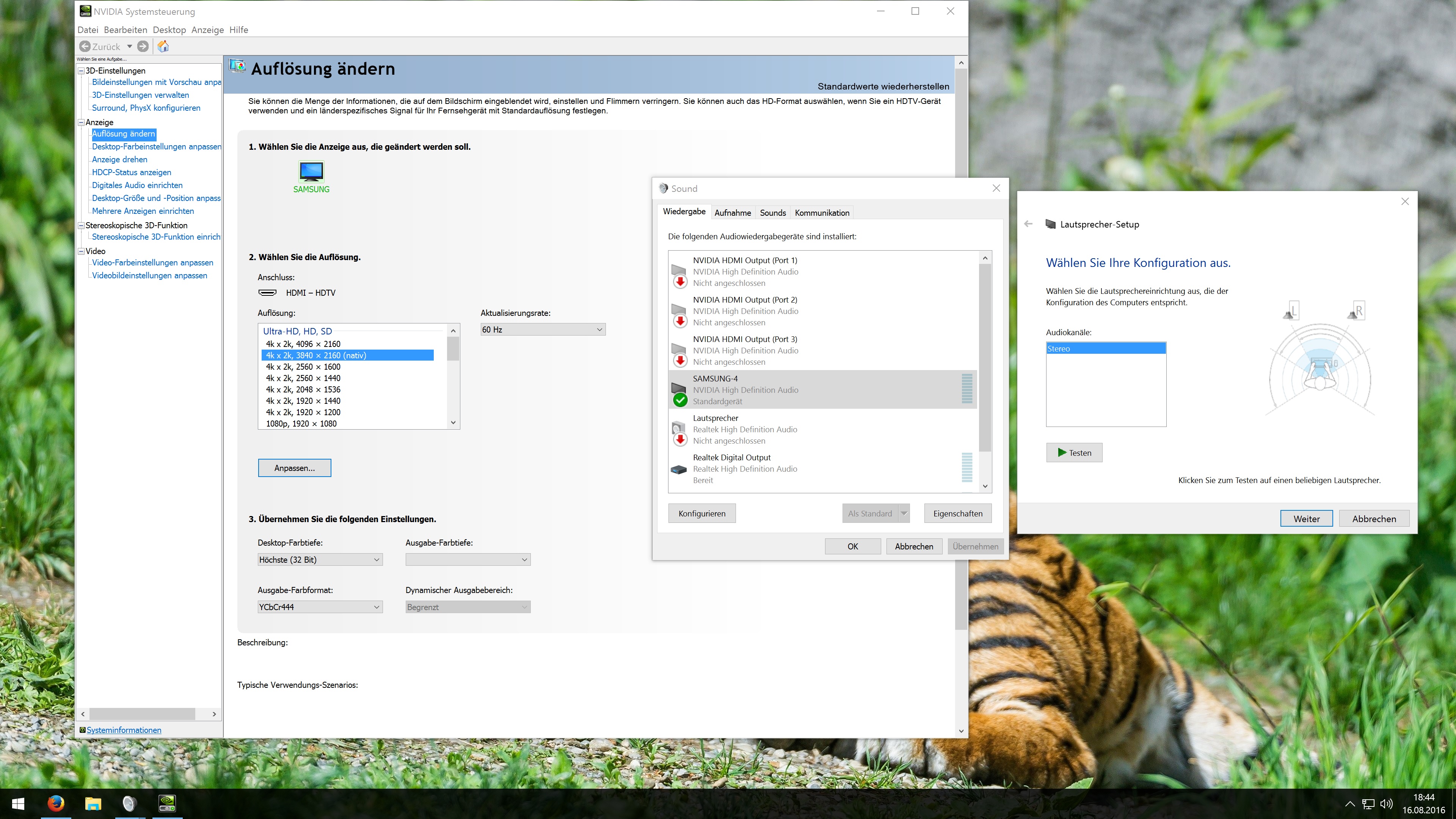Click the forward arrow toolbar icon
The height and width of the screenshot is (819, 1456).
[x=143, y=46]
